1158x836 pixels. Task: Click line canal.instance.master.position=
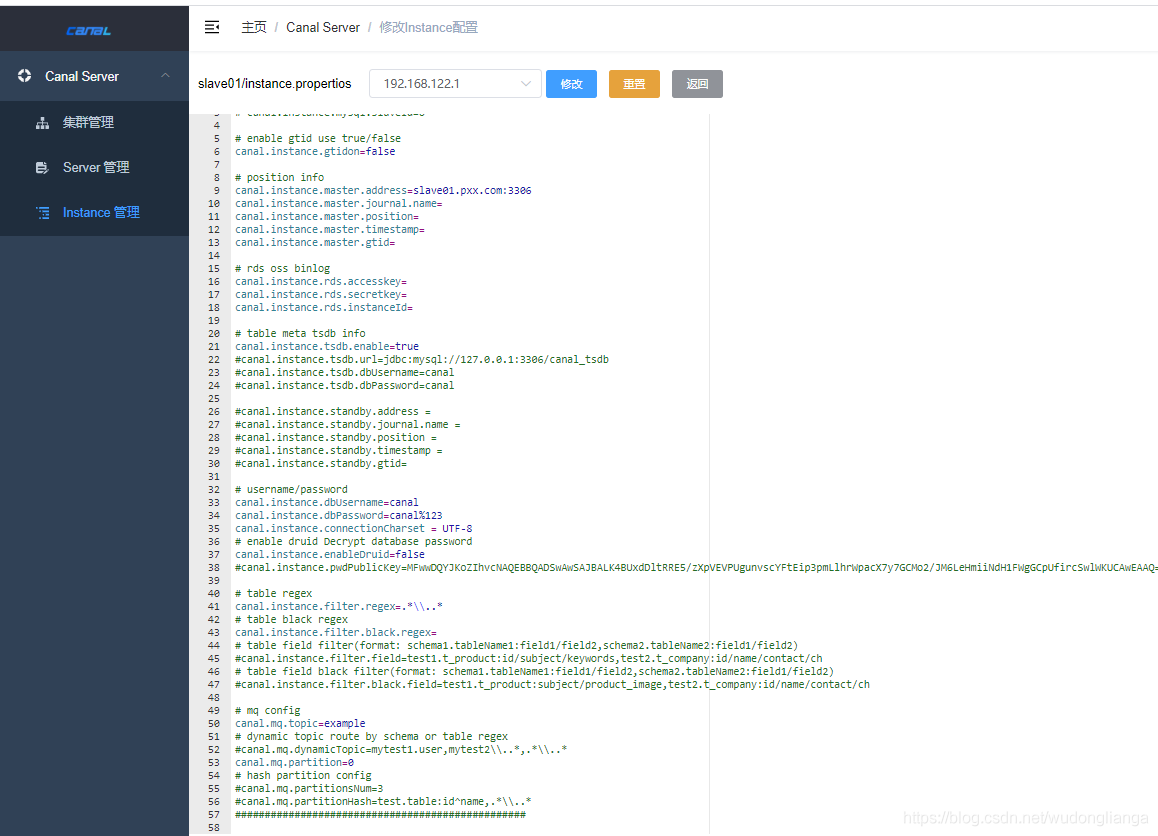327,216
